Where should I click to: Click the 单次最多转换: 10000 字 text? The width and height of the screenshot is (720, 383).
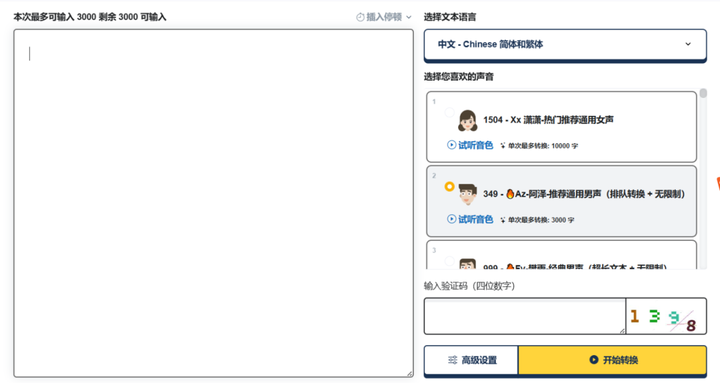point(543,146)
